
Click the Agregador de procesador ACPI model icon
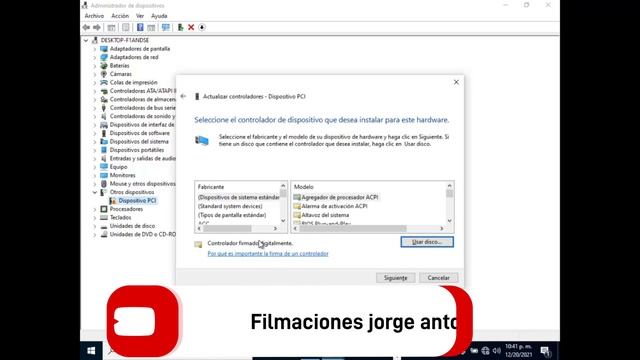pos(297,197)
